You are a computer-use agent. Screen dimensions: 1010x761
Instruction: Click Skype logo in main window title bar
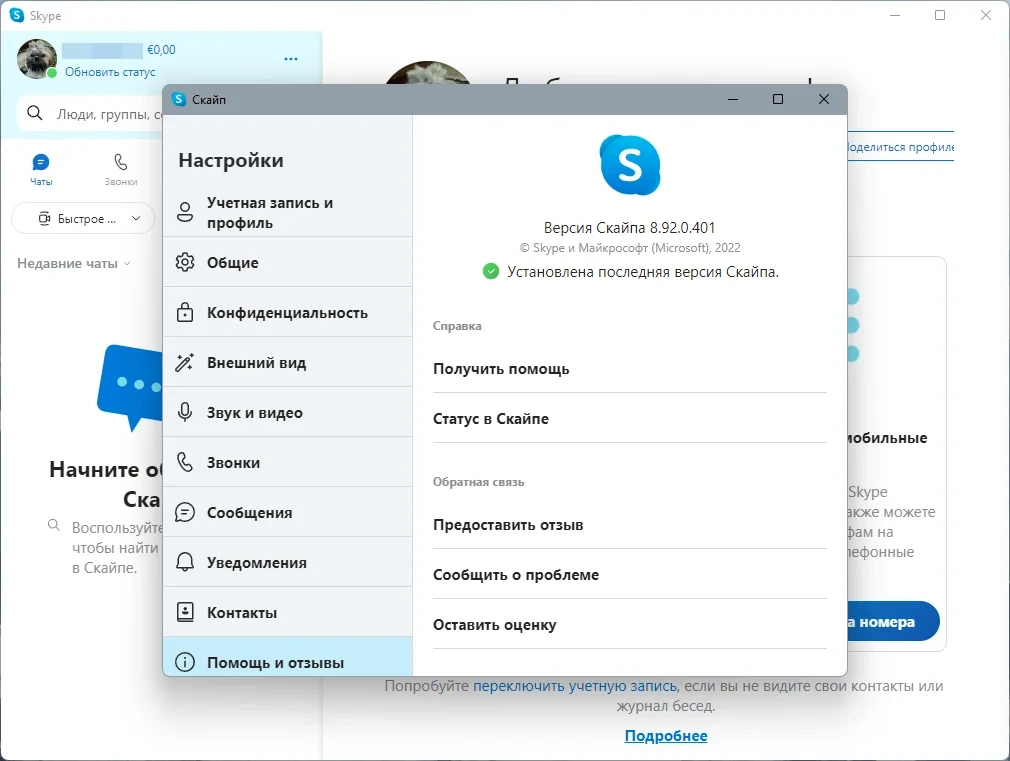pyautogui.click(x=17, y=15)
